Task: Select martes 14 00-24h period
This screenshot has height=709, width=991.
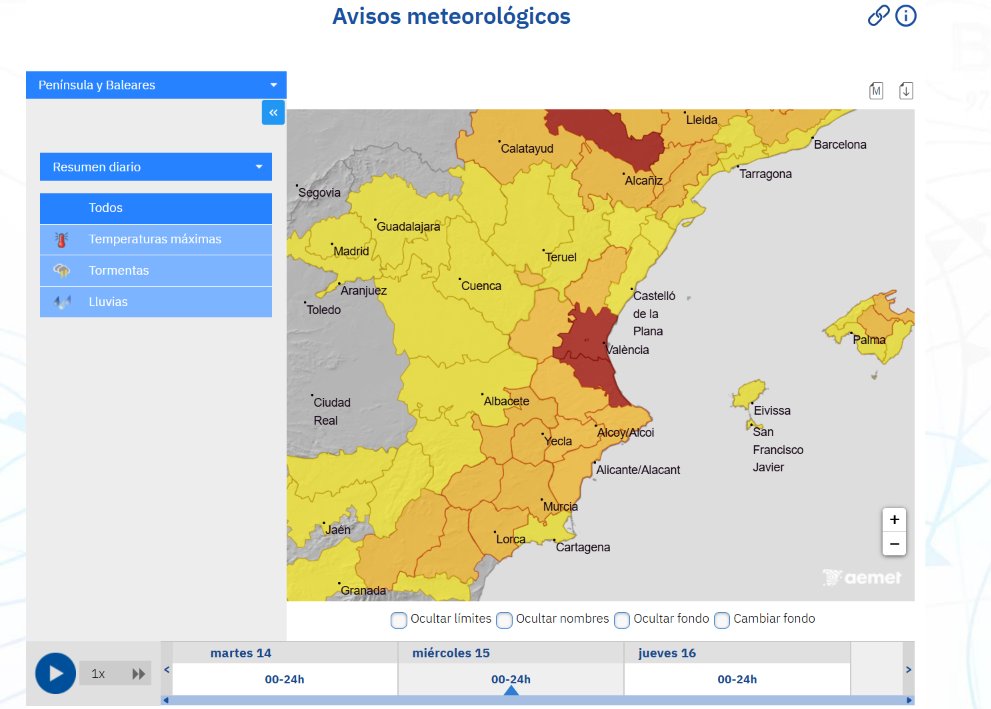Action: point(284,679)
